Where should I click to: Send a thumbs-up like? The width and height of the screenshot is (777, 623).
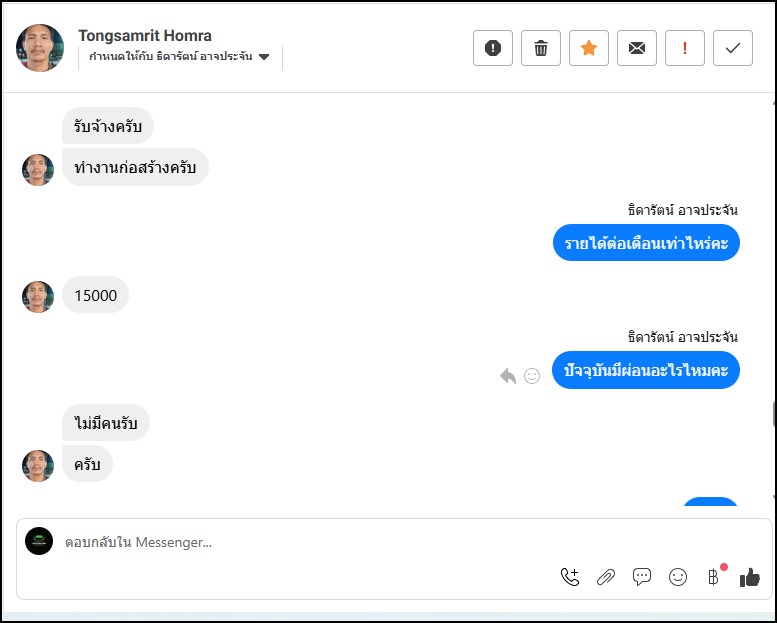[x=749, y=577]
